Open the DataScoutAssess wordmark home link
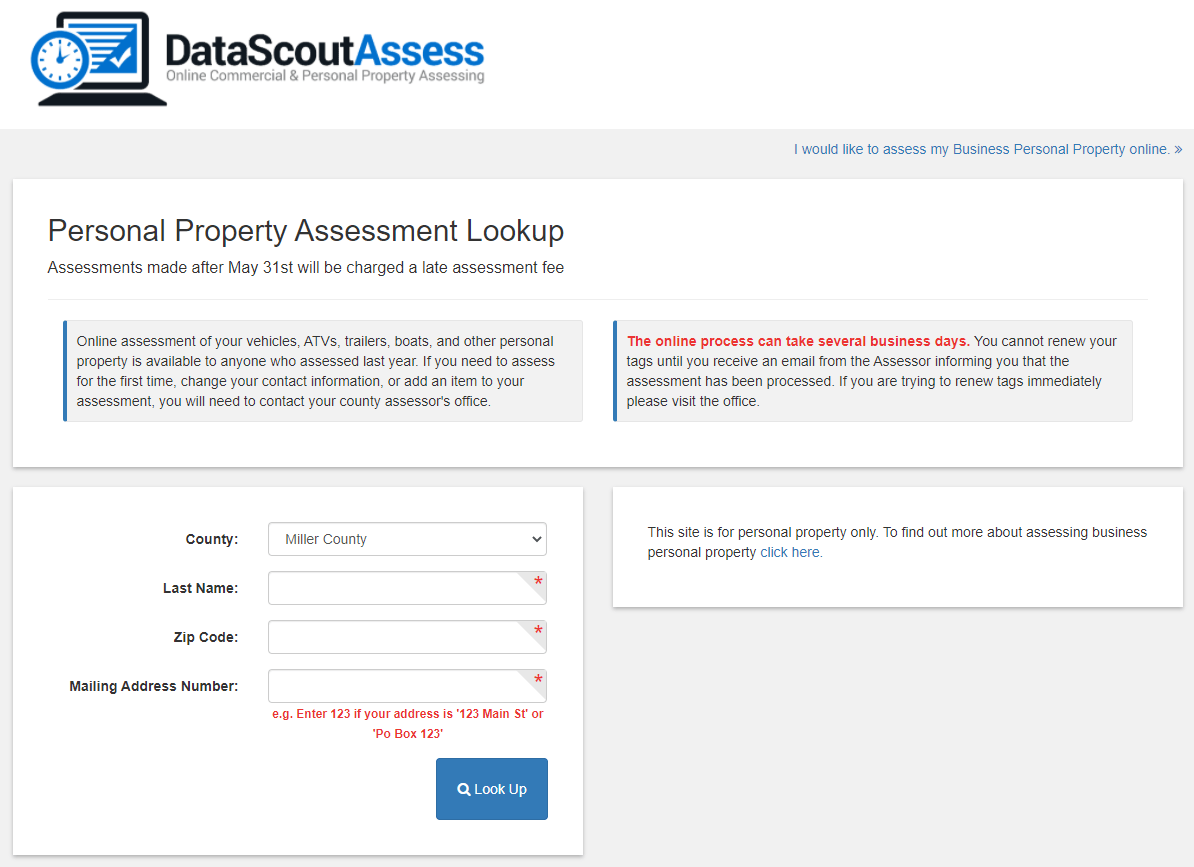This screenshot has width=1194, height=867. pyautogui.click(x=324, y=57)
